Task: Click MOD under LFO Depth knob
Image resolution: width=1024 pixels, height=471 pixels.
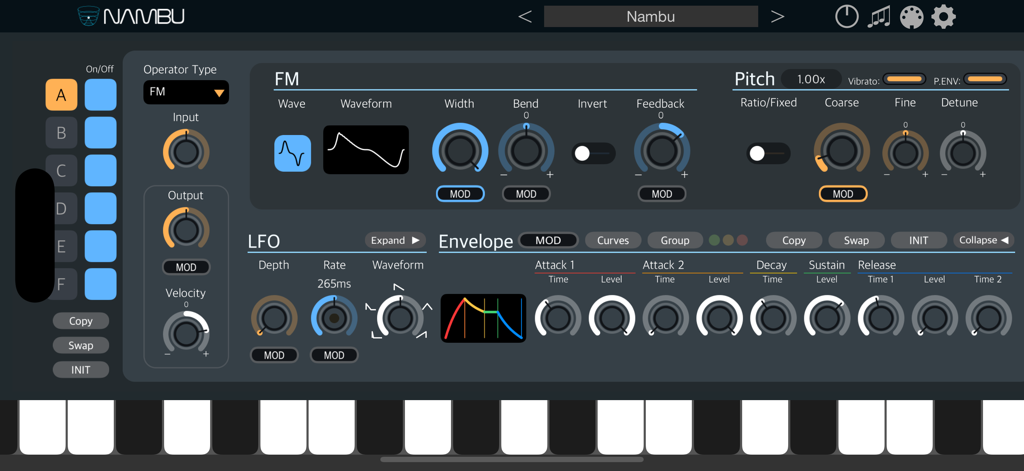Action: tap(274, 355)
